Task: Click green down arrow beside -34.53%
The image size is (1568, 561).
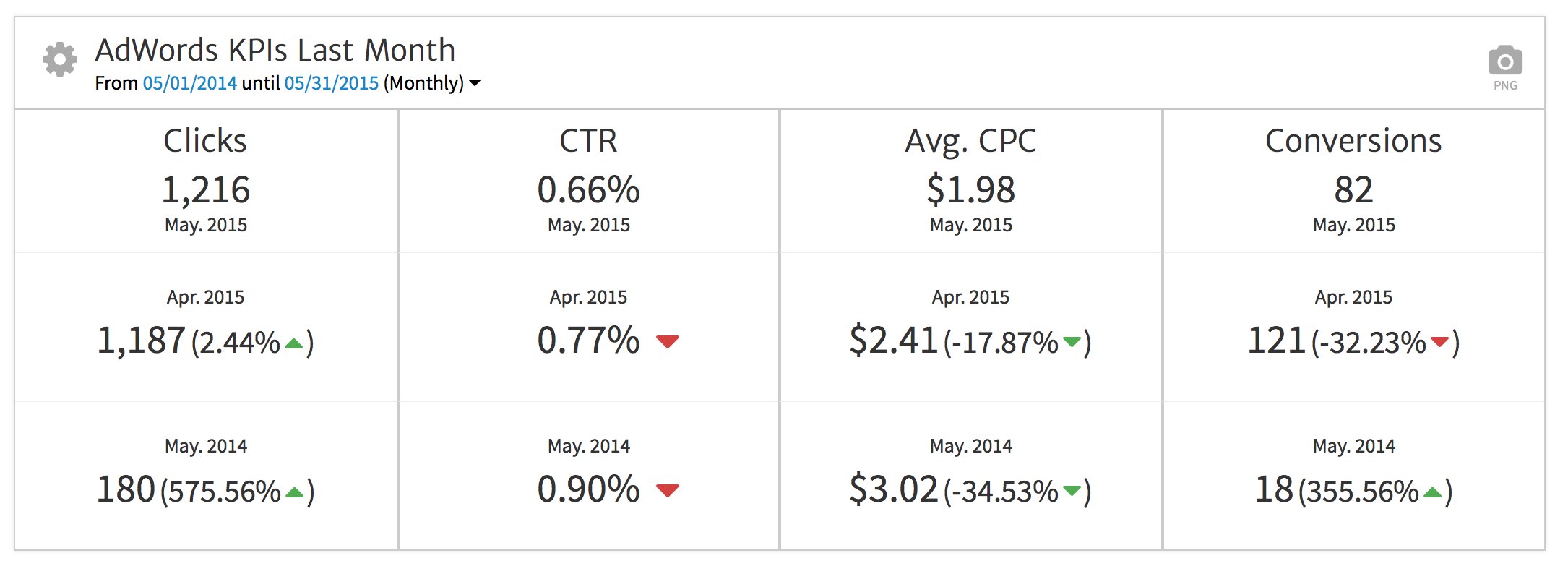Action: pos(1072,490)
